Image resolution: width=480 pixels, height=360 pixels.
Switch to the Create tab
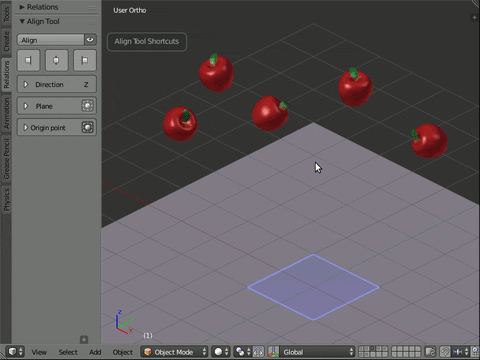(x=6, y=42)
